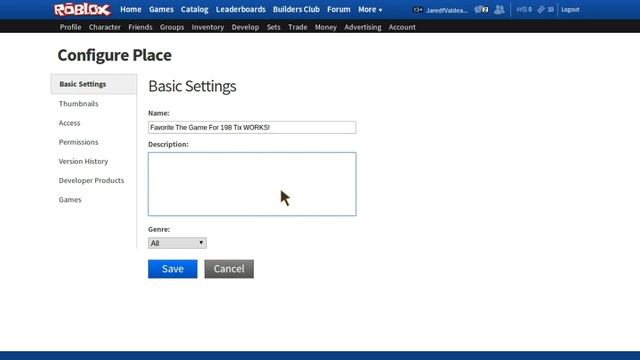Open the Genre dropdown set to All
The width and height of the screenshot is (640, 360).
(x=177, y=243)
